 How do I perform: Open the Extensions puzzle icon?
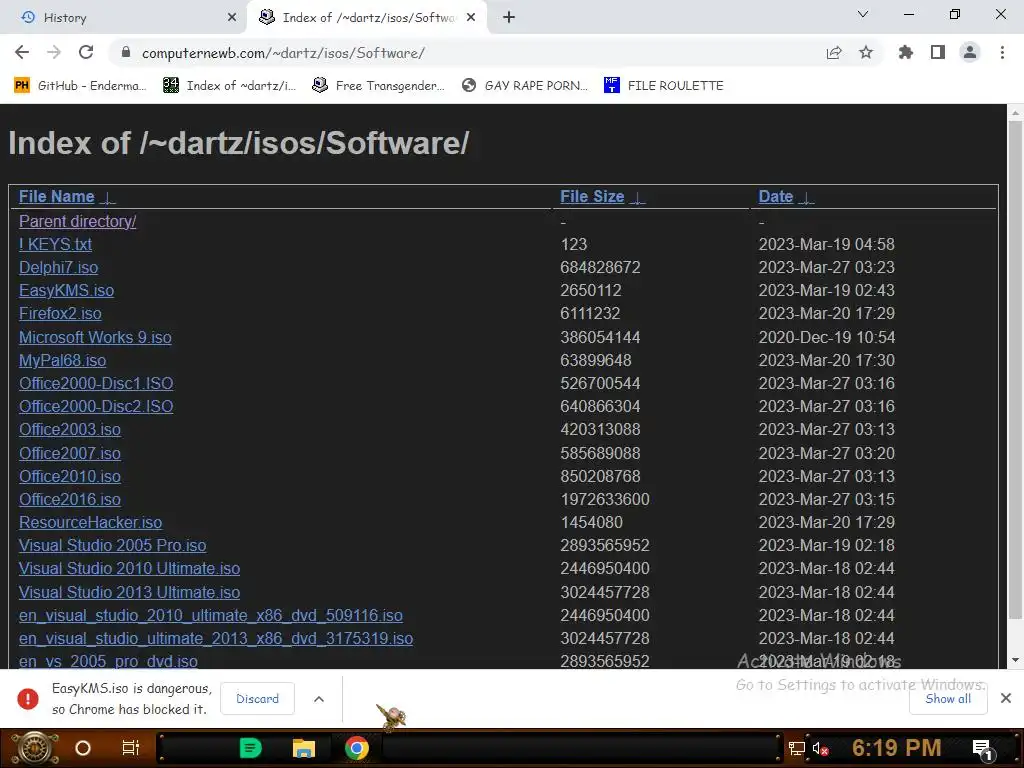pyautogui.click(x=906, y=53)
